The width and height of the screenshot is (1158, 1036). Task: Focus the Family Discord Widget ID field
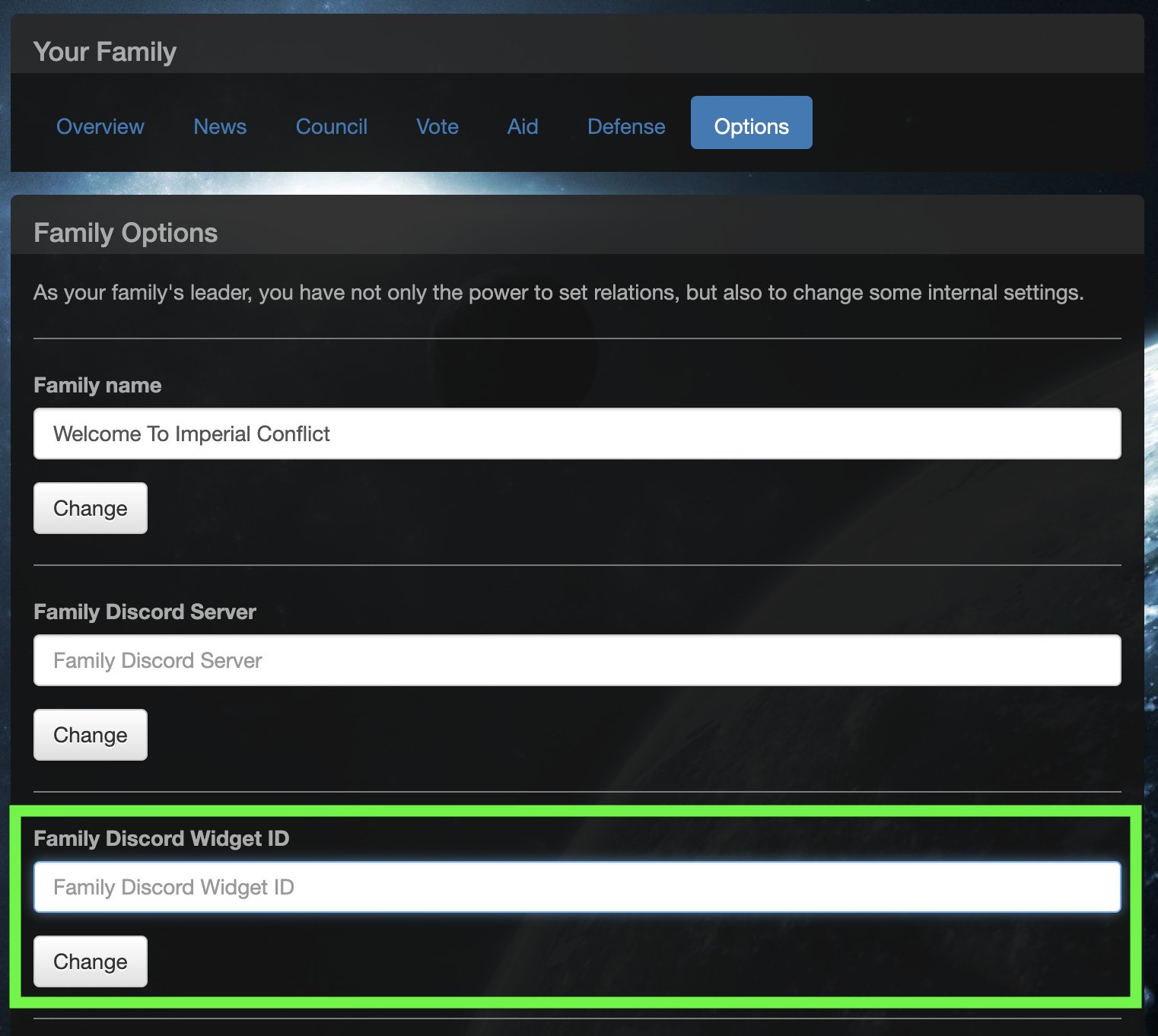coord(577,887)
